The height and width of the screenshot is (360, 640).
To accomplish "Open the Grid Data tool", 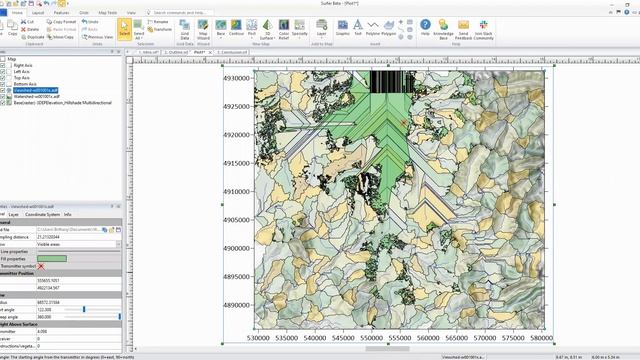I will [184, 29].
